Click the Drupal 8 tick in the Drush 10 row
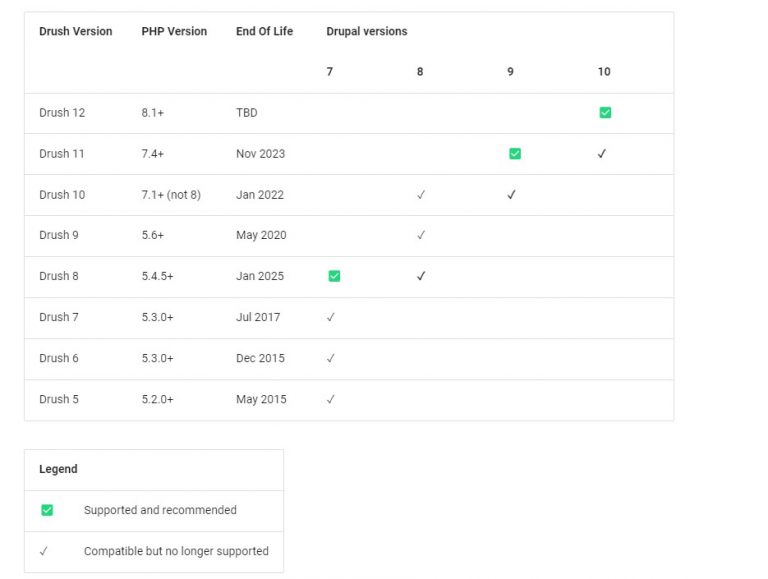 421,195
